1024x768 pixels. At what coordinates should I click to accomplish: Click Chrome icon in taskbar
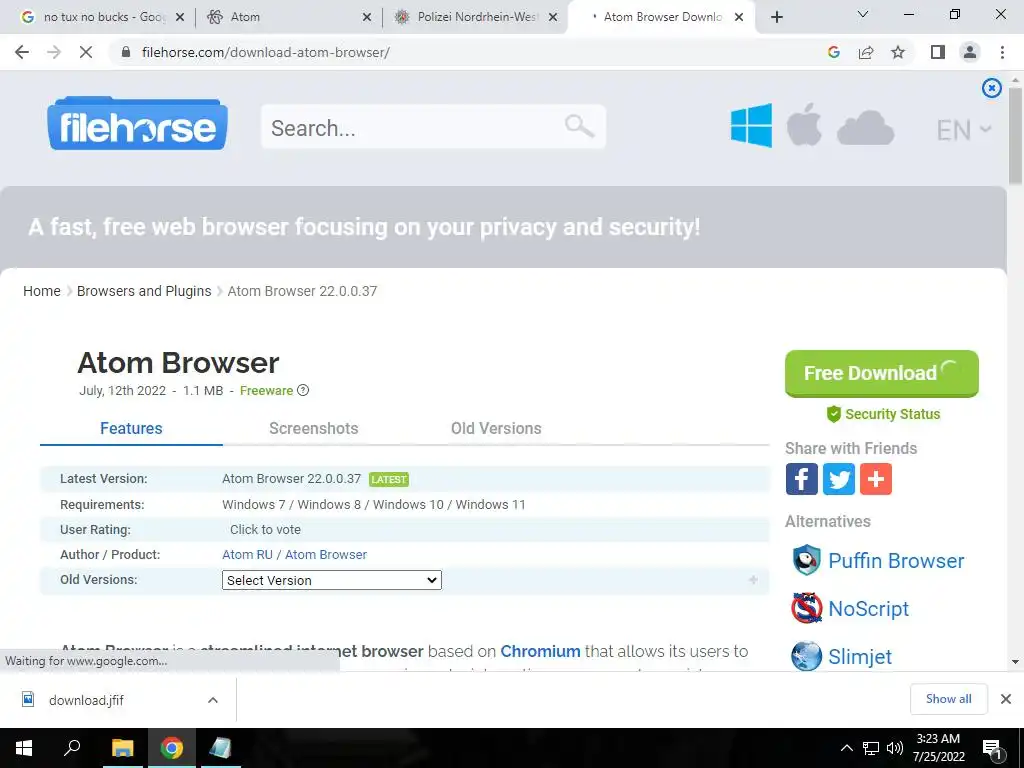(x=172, y=748)
